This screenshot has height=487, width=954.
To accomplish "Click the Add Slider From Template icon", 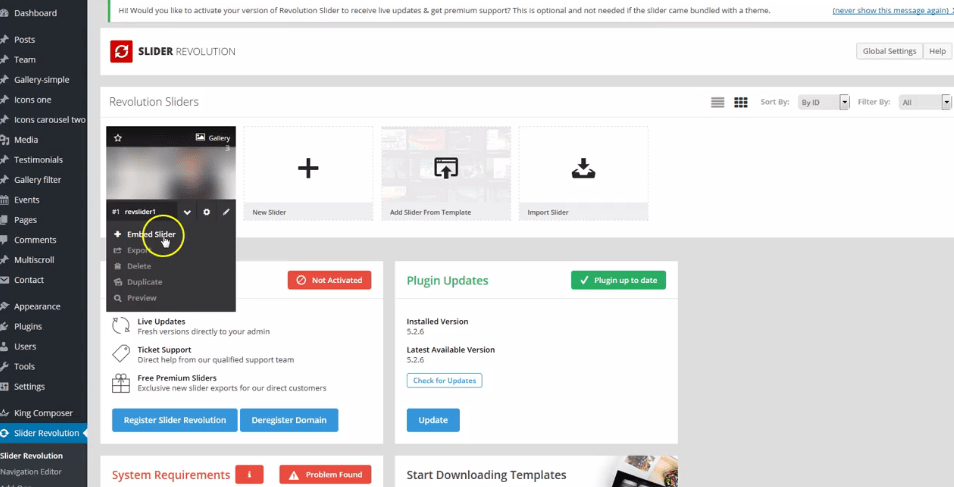I will [445, 168].
